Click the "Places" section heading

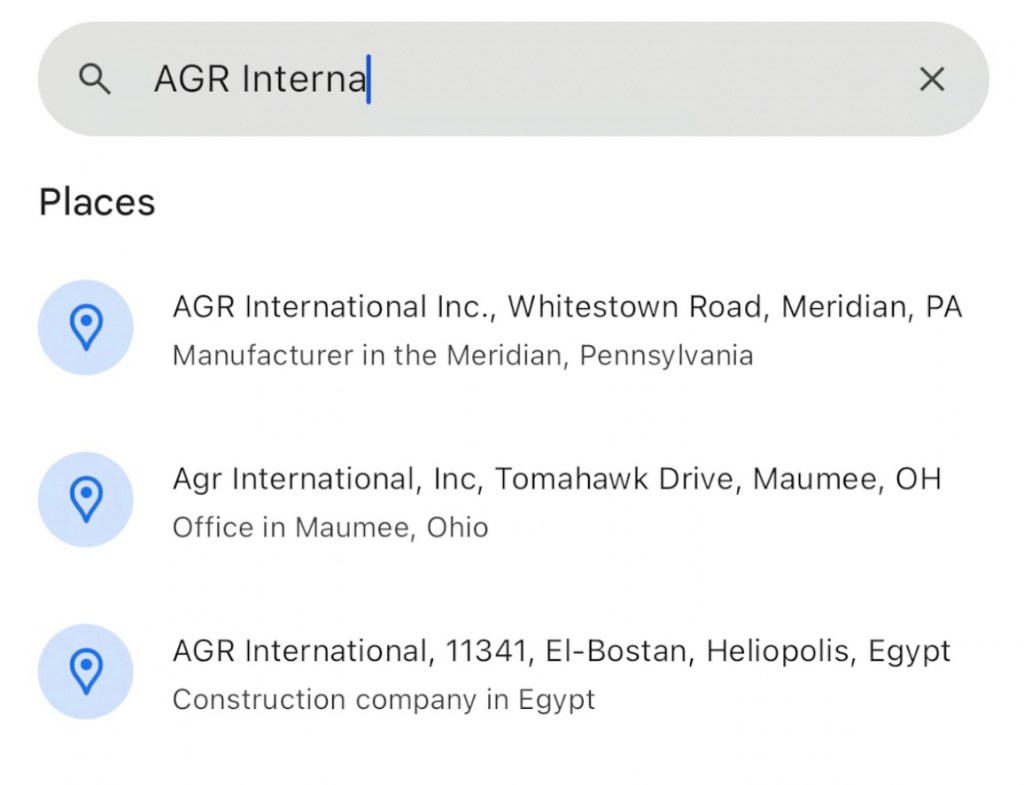point(97,202)
